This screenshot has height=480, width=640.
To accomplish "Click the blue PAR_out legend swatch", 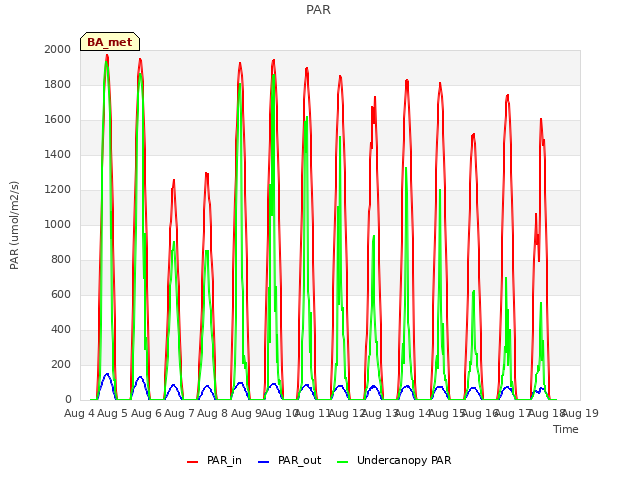I will click(264, 462).
